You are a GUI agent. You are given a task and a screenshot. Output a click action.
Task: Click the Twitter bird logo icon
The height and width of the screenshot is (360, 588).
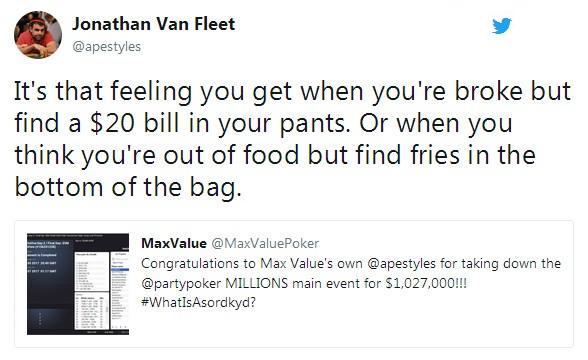pyautogui.click(x=502, y=26)
